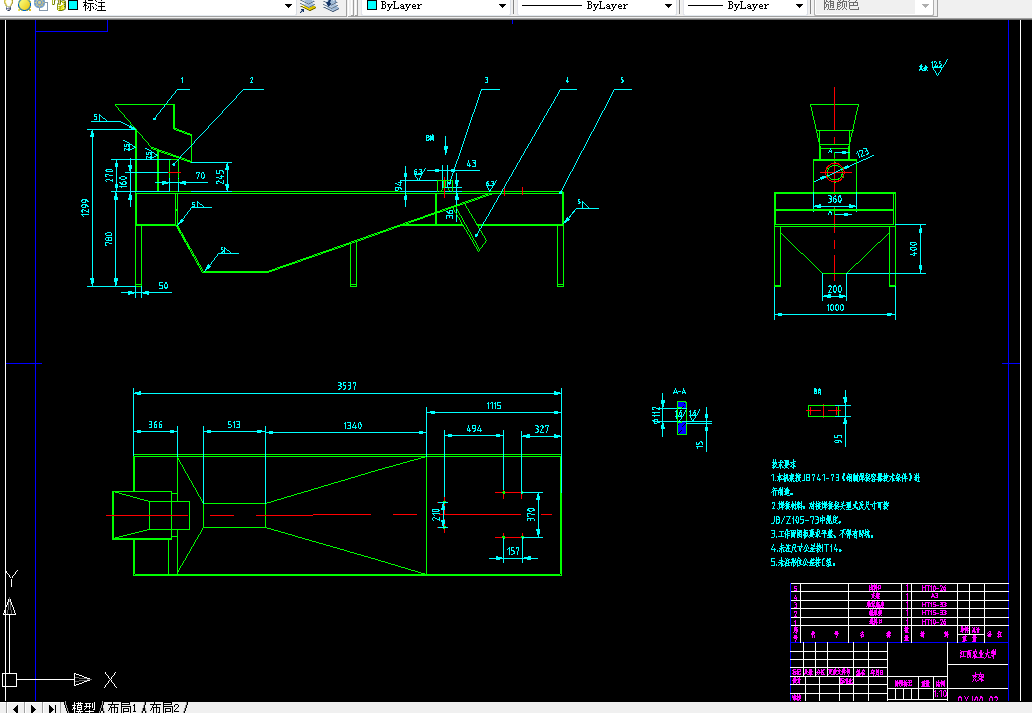Select the 1000 width dimension in side view
The image size is (1032, 713).
point(835,307)
